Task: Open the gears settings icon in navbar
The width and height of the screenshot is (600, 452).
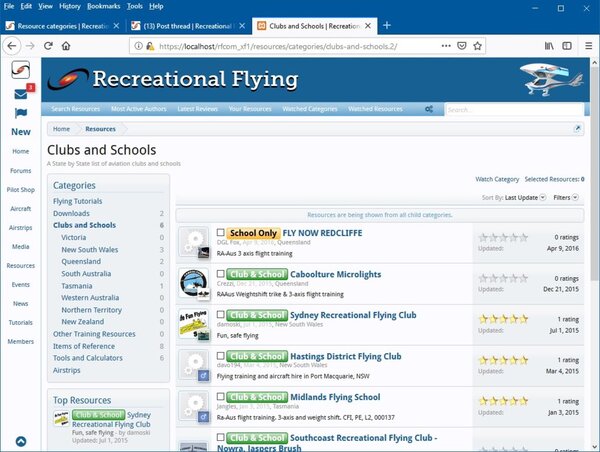Action: click(429, 108)
